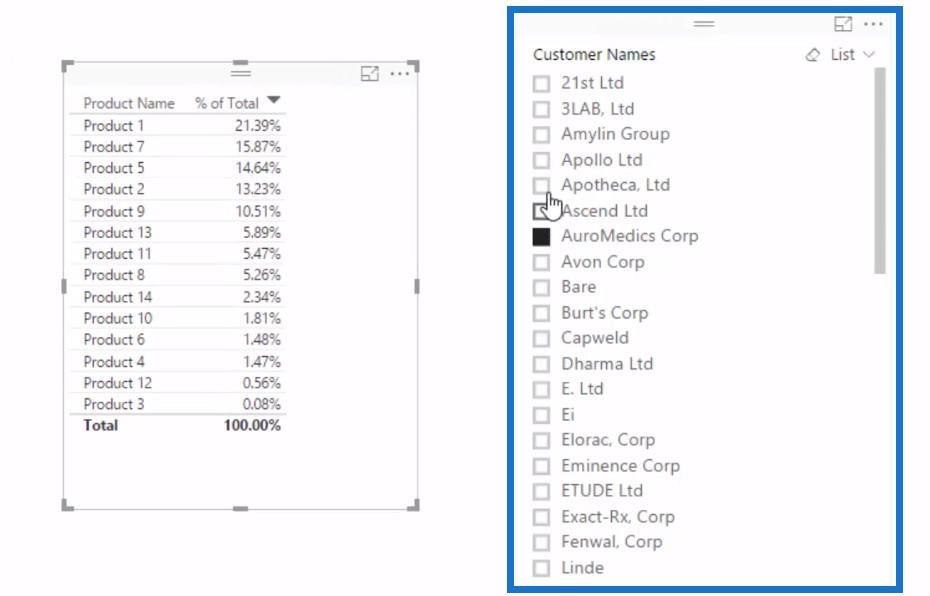Select the Product 4 row name
The height and width of the screenshot is (596, 930).
click(113, 362)
